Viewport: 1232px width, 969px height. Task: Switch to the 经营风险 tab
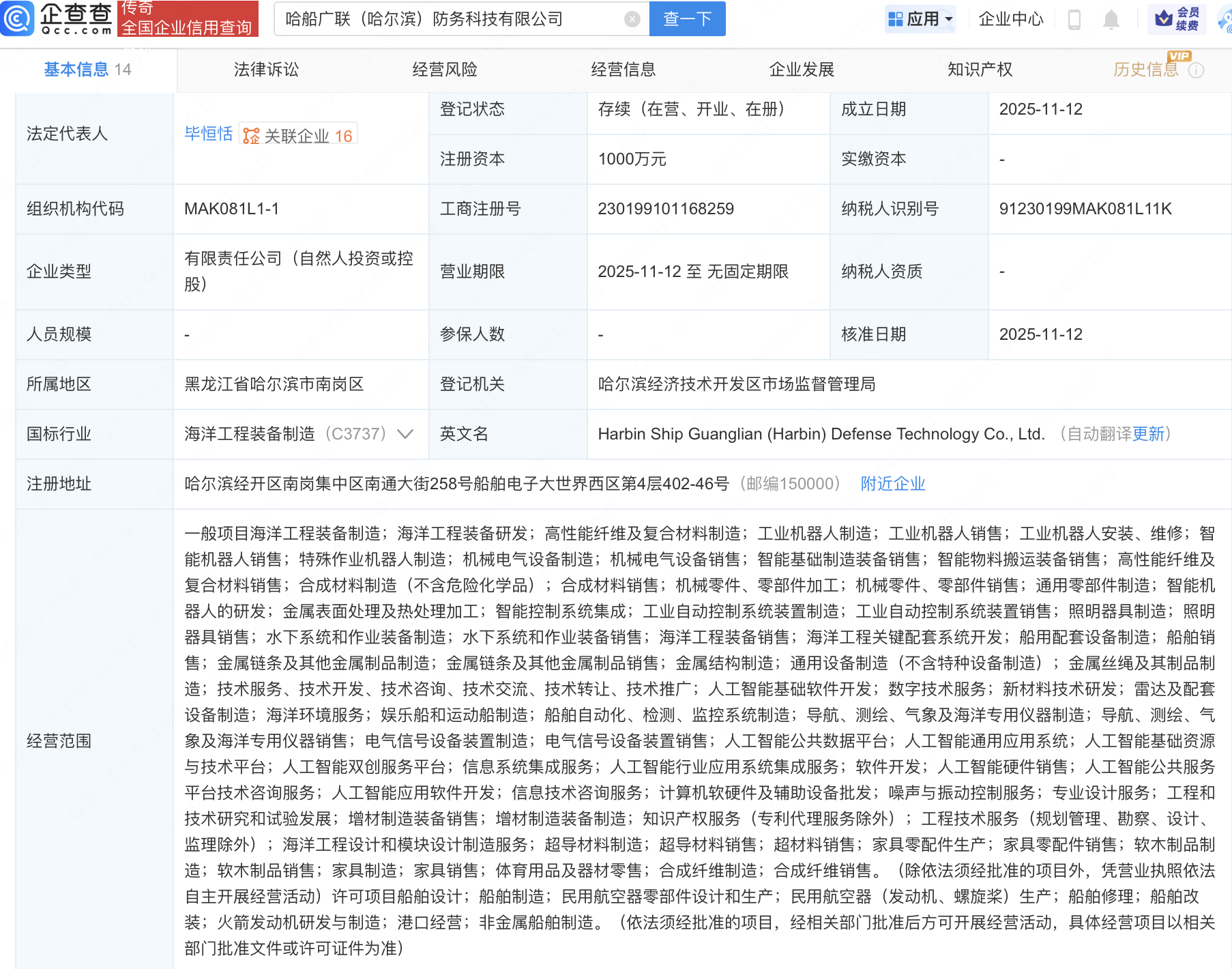click(x=445, y=70)
